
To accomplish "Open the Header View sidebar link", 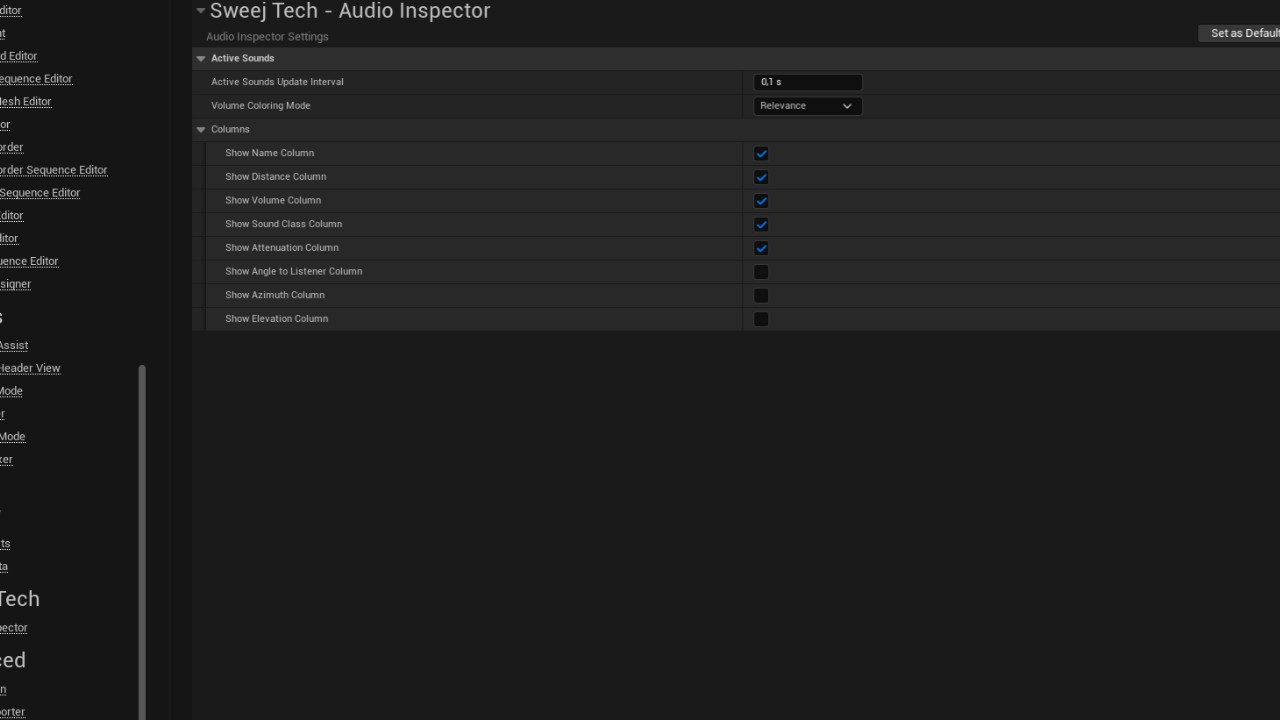I will click(x=30, y=368).
